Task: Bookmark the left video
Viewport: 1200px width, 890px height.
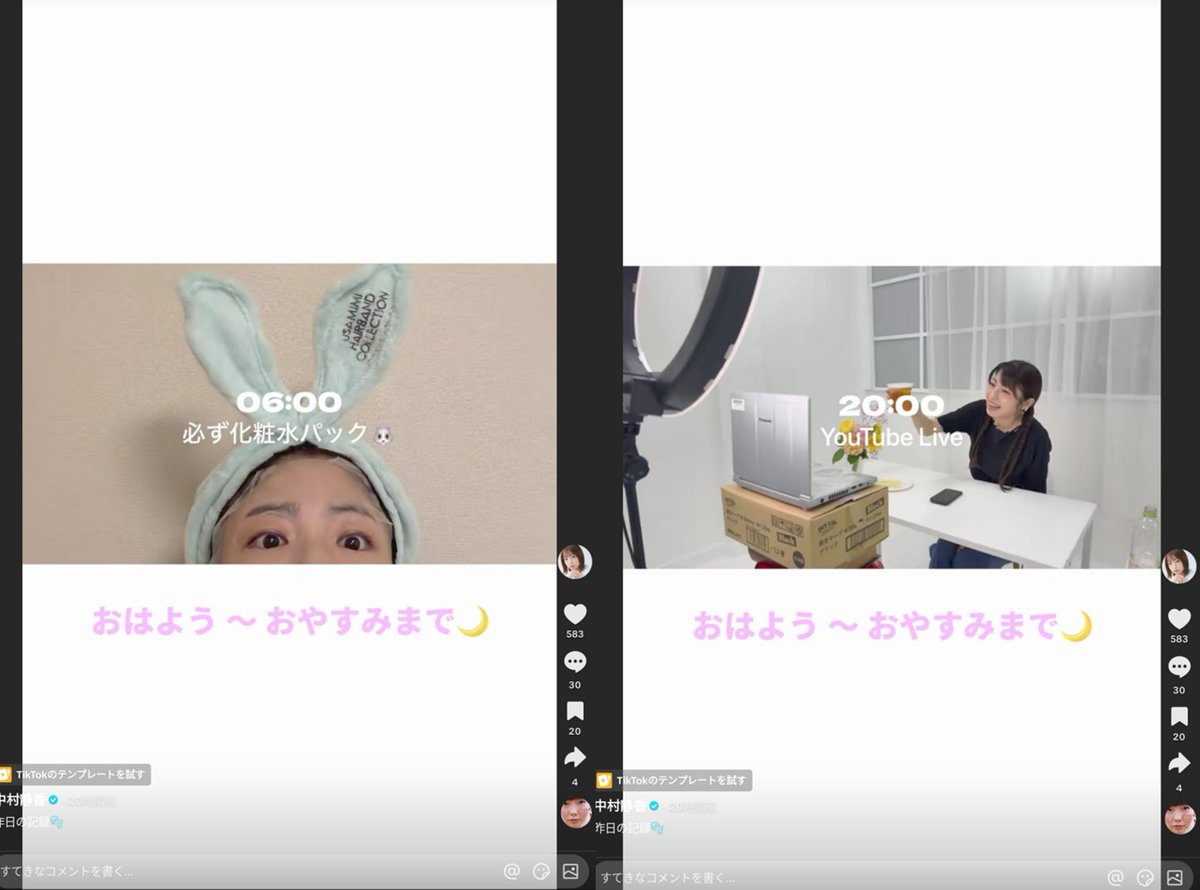Action: pyautogui.click(x=575, y=712)
